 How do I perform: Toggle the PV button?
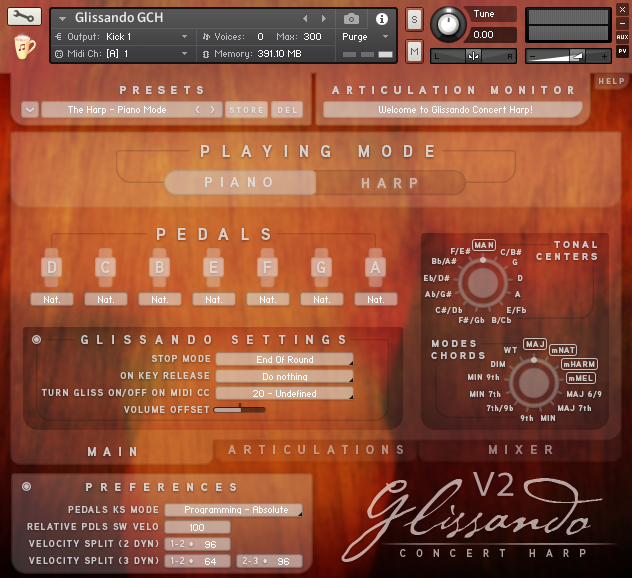click(x=622, y=51)
